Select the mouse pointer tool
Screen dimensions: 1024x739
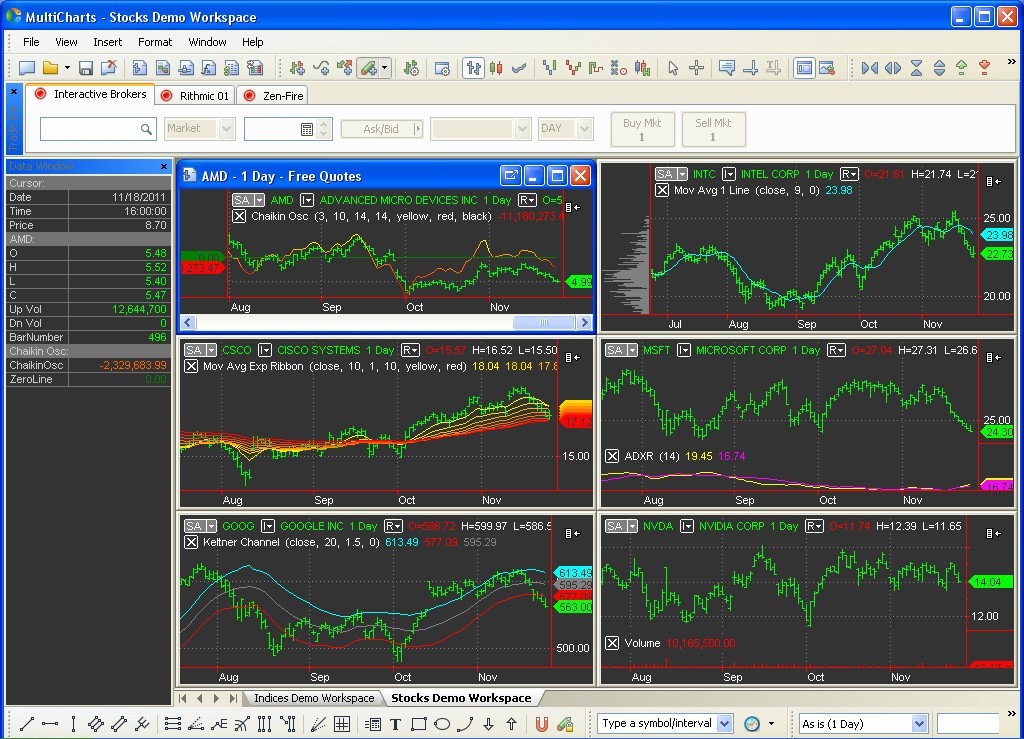[x=673, y=68]
